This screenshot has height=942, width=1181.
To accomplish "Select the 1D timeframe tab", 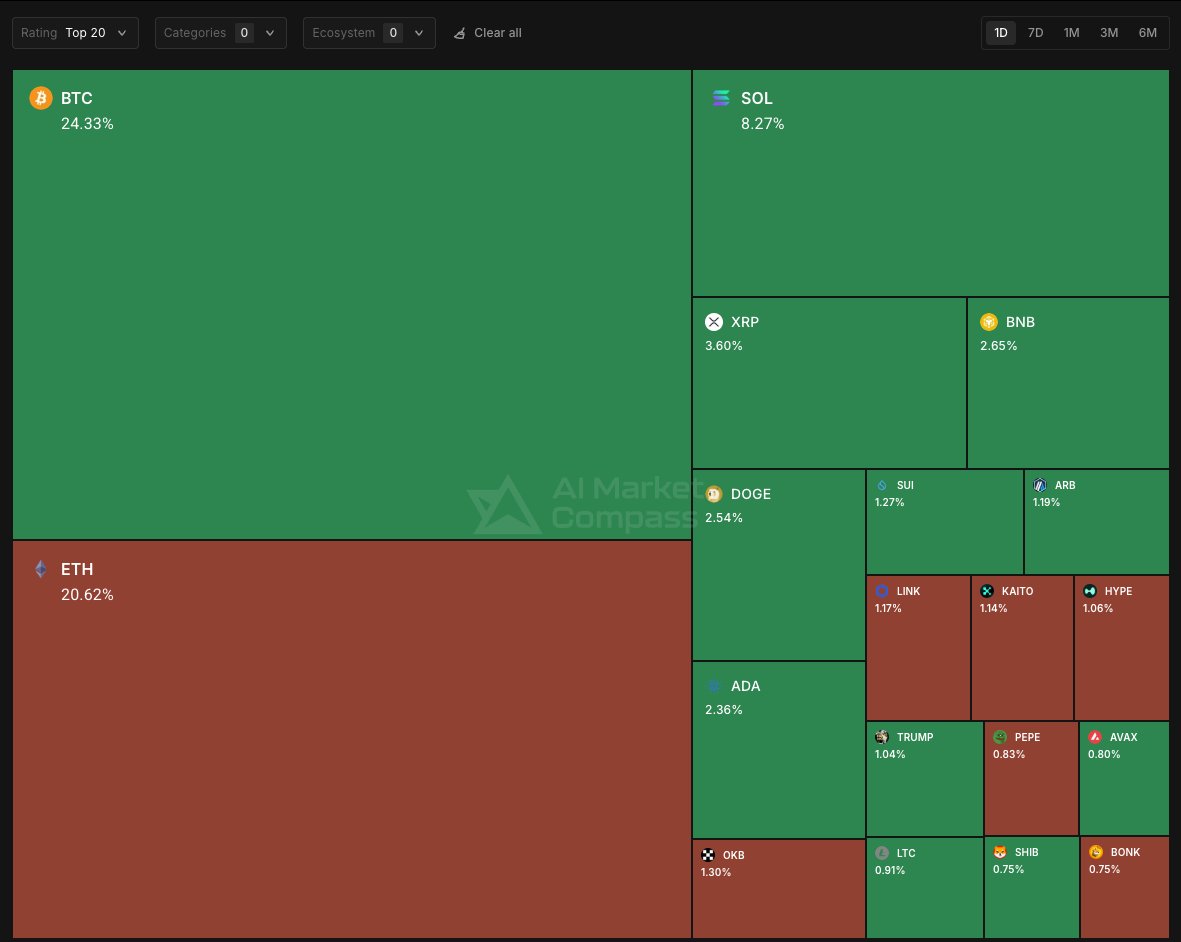I will pyautogui.click(x=1000, y=33).
